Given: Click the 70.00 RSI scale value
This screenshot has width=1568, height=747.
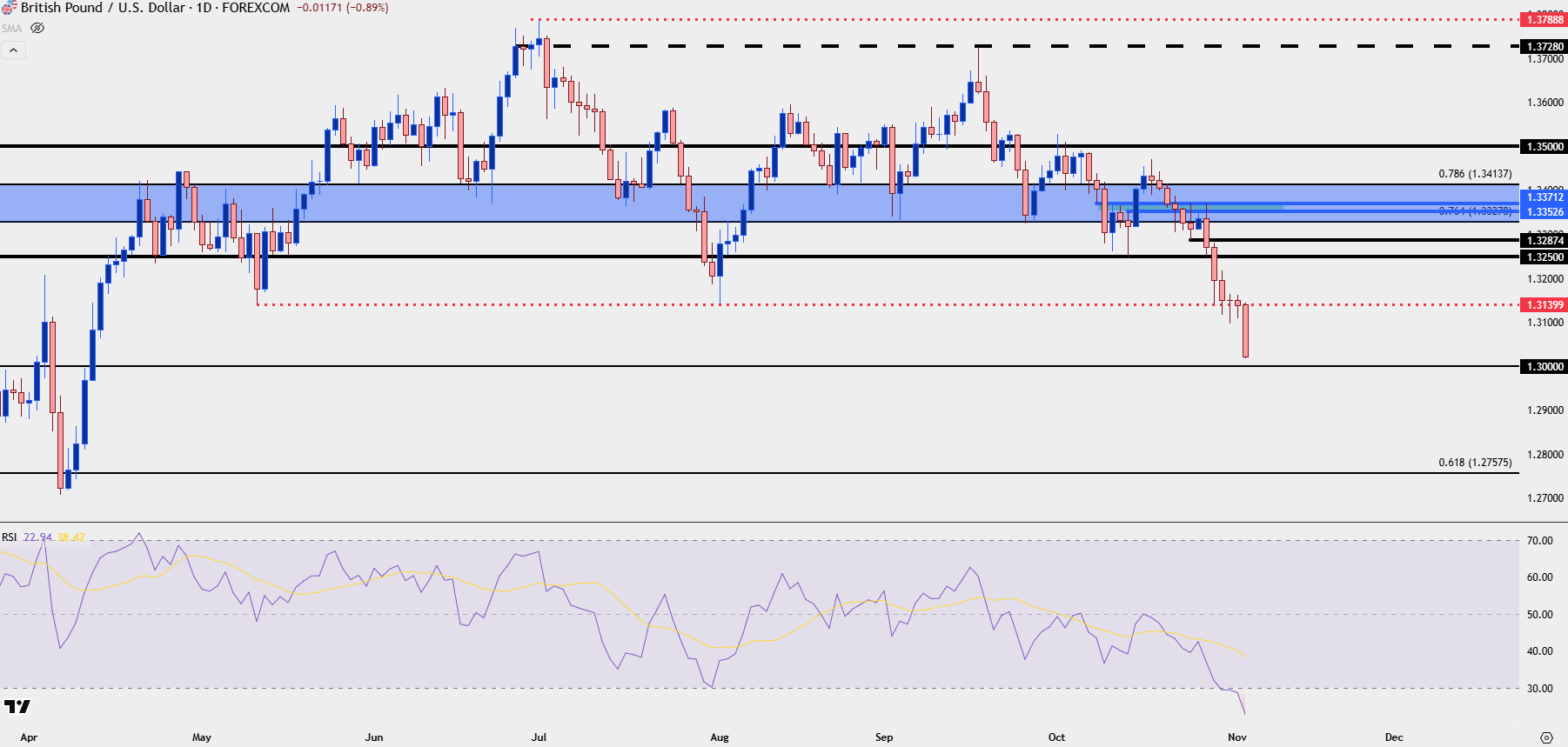Looking at the screenshot, I should point(1540,540).
